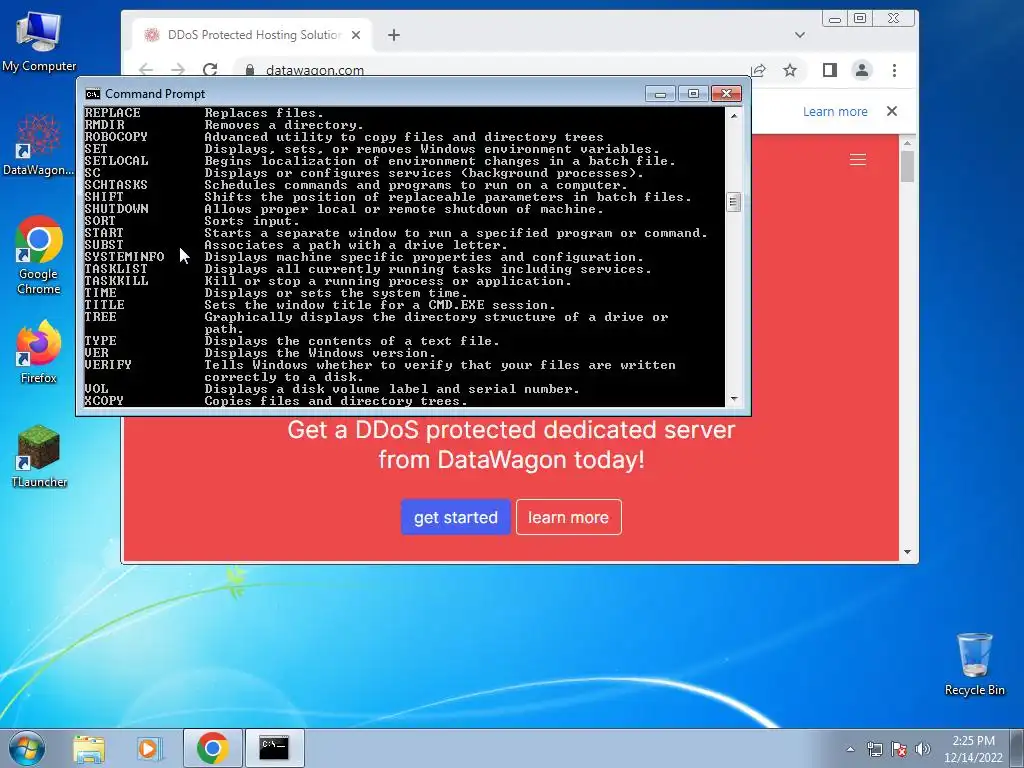The image size is (1024, 768).
Task: Launch Firefox from desktop icon
Action: tap(39, 351)
